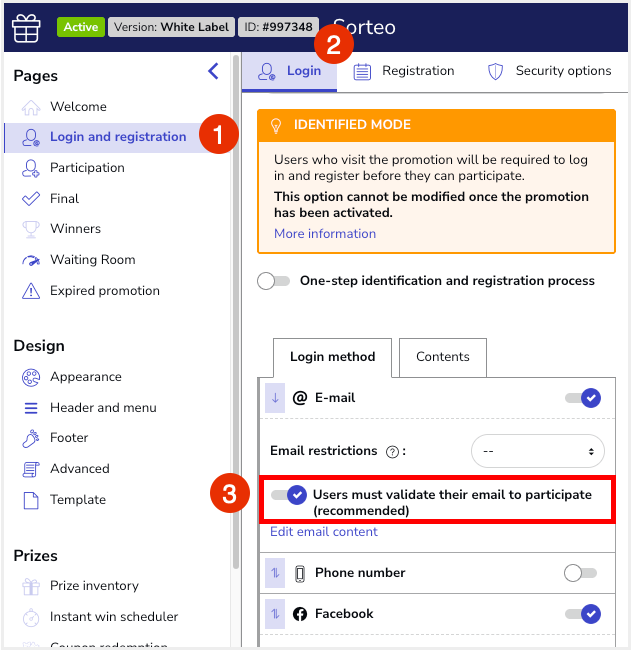Click the phone device icon
The image size is (631, 651).
tap(300, 574)
